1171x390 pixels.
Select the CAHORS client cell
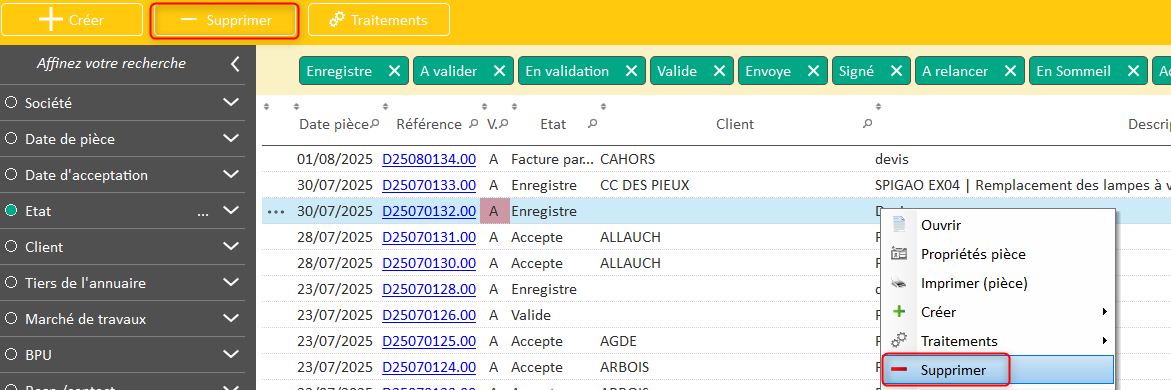[627, 159]
